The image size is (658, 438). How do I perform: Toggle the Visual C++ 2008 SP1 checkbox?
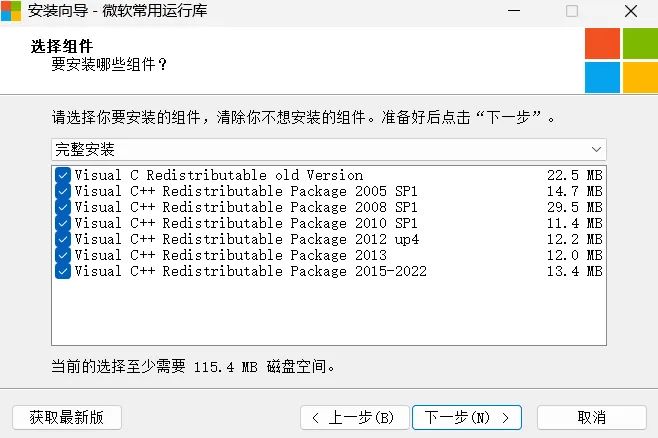point(63,207)
